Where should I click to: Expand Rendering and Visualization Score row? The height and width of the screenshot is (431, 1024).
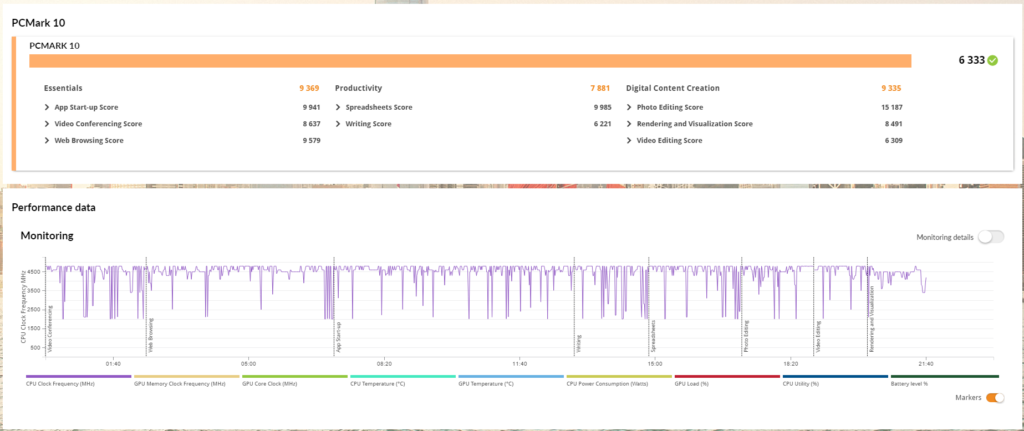click(x=630, y=124)
